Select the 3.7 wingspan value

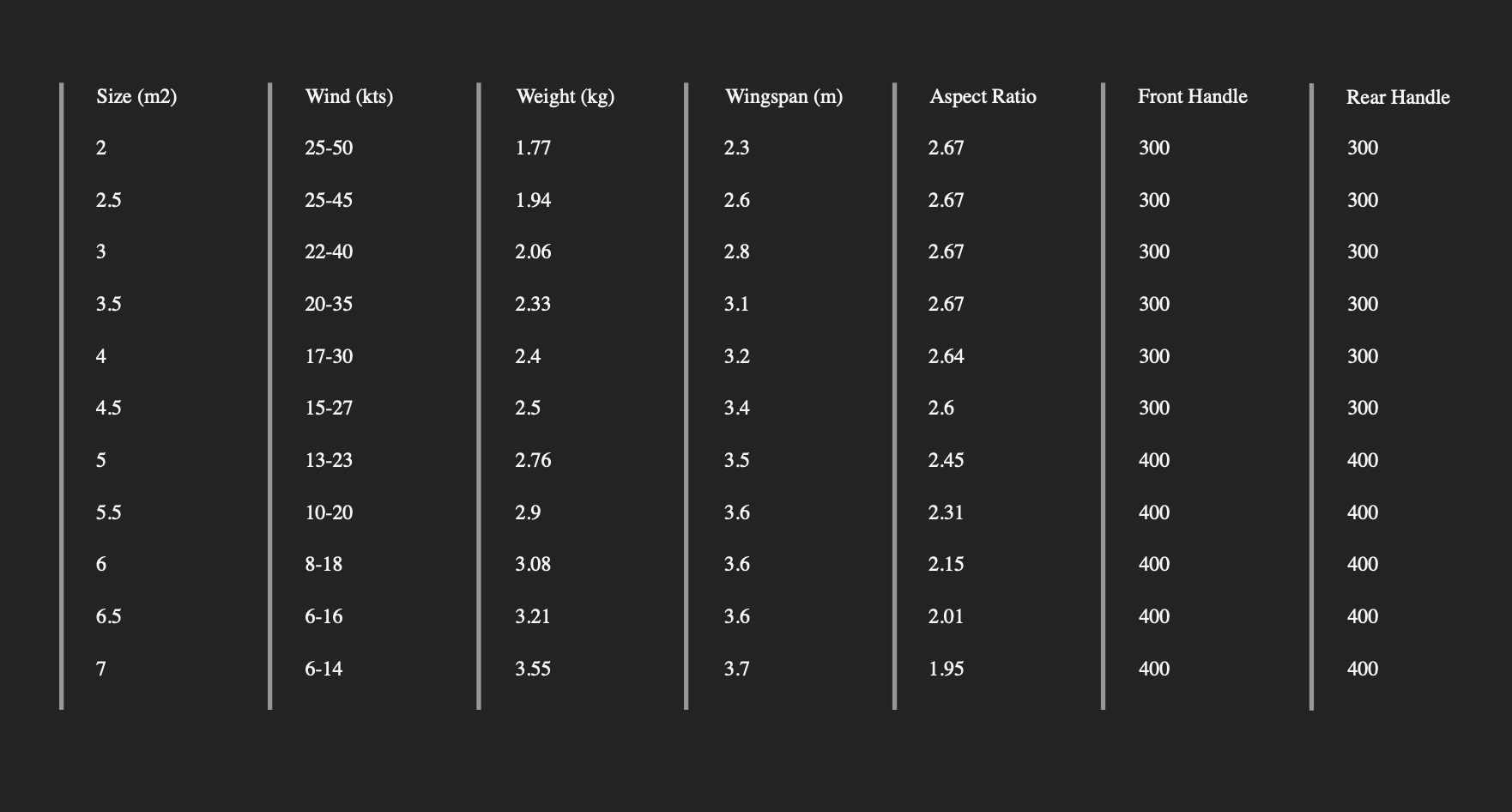click(x=737, y=669)
